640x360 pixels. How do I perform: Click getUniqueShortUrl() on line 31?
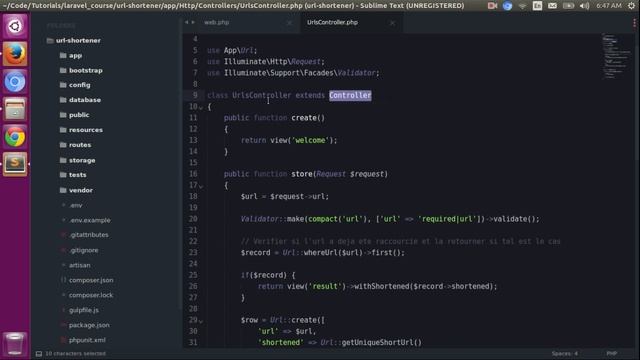[381, 342]
